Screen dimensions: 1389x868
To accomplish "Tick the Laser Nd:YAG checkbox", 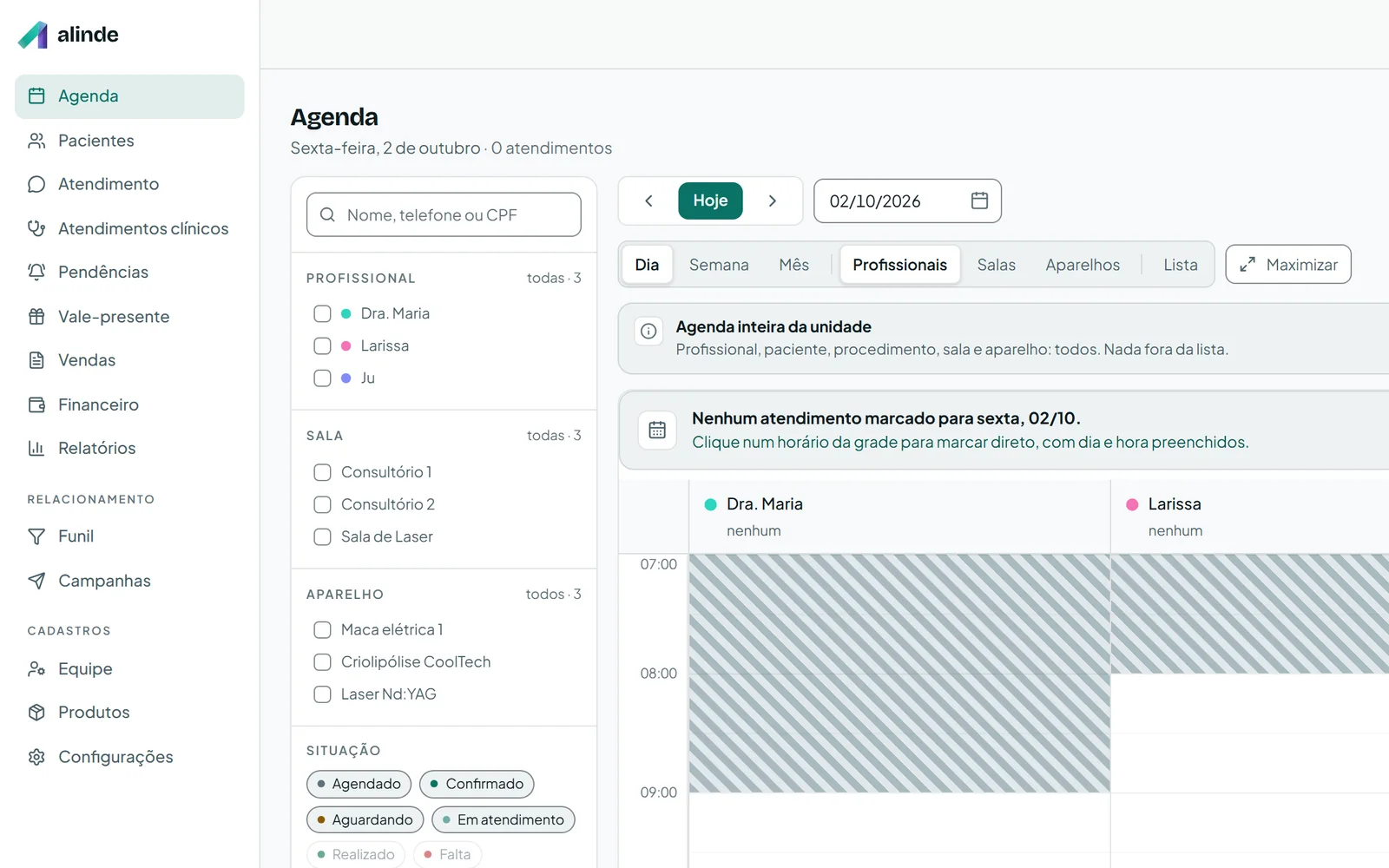I will pyautogui.click(x=322, y=694).
